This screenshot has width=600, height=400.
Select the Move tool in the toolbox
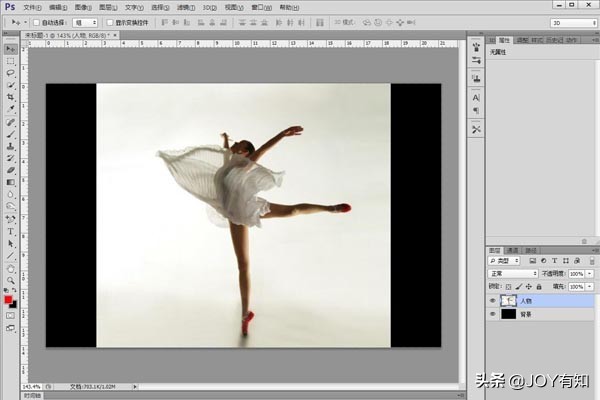[10, 48]
